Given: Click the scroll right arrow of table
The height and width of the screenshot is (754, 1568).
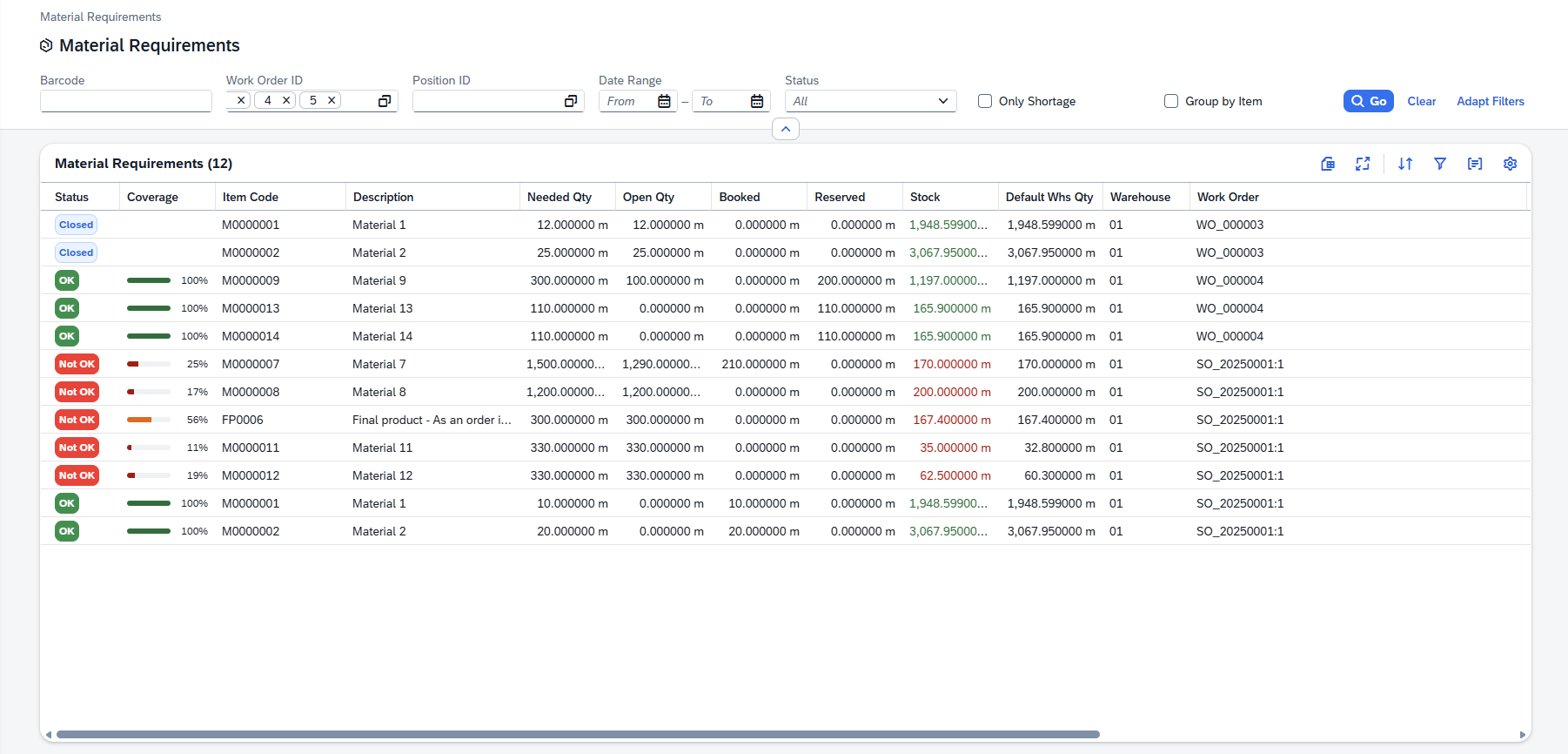Looking at the screenshot, I should (1523, 735).
